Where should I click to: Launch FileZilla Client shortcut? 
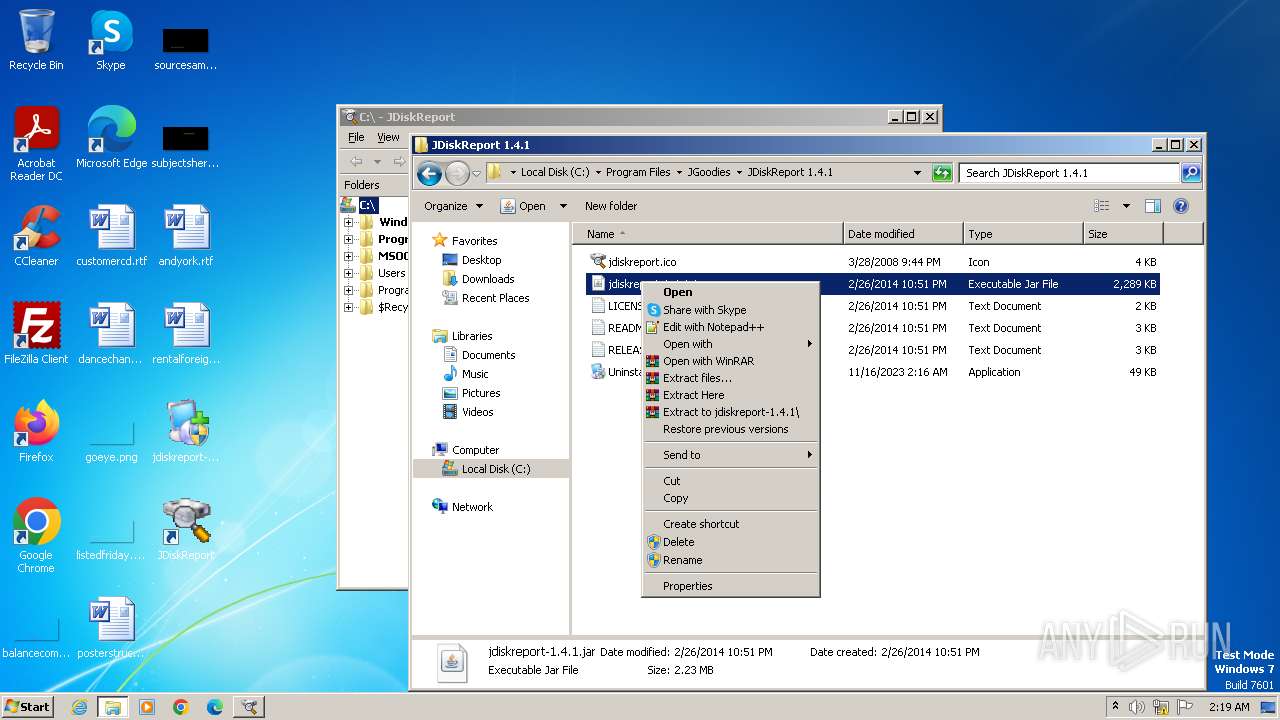(x=36, y=334)
